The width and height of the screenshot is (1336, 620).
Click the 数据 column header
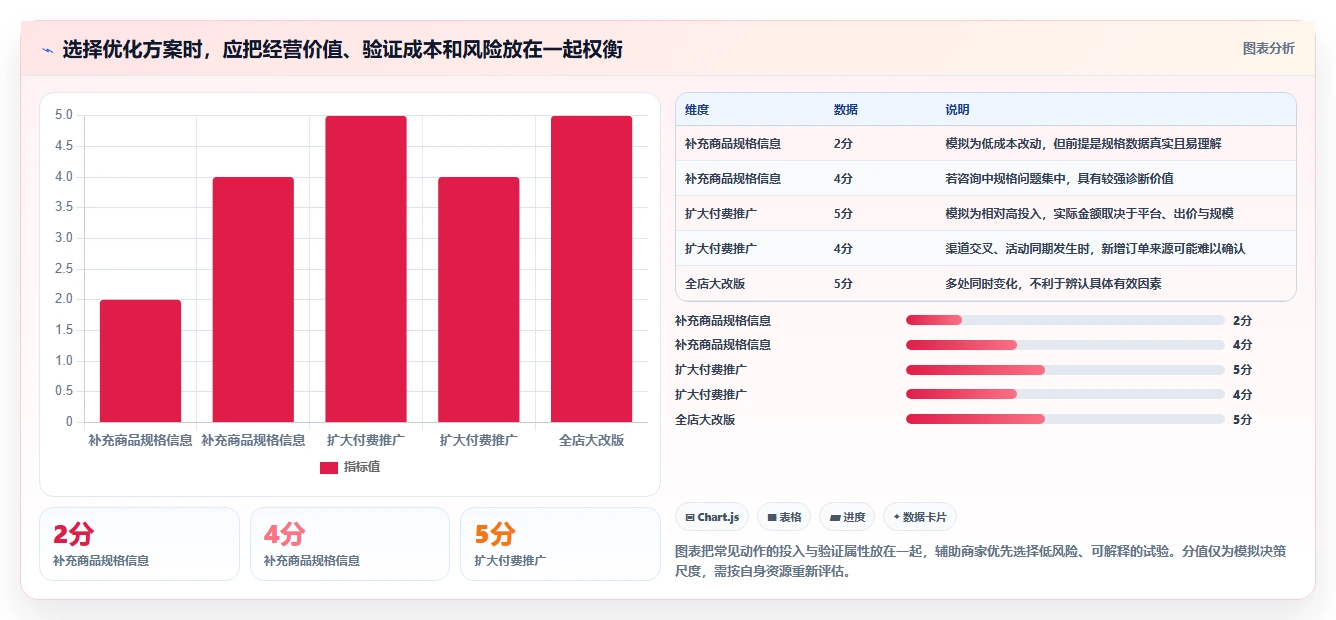tap(845, 110)
